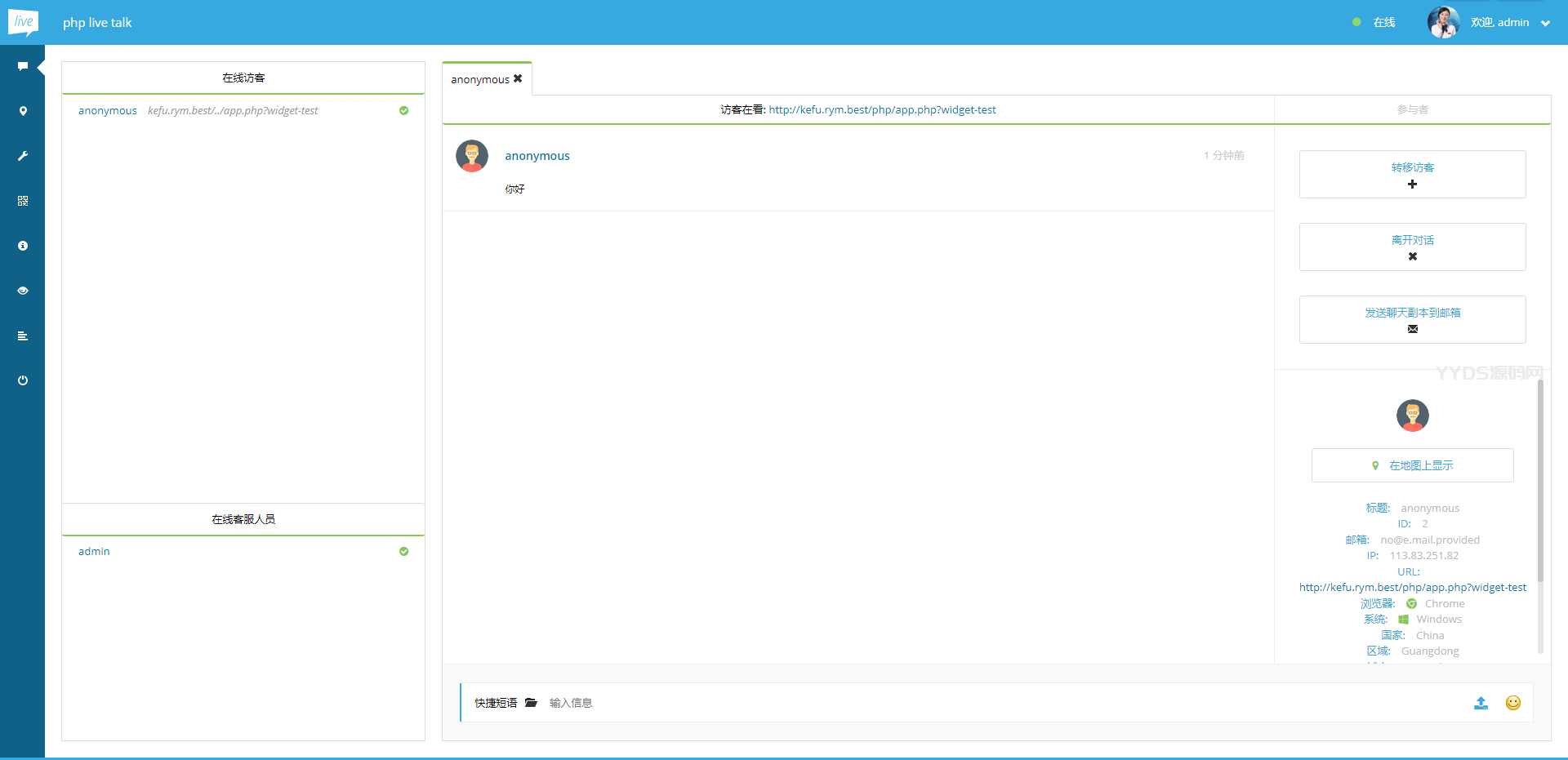Select the location pin sidebar icon
The height and width of the screenshot is (760, 1568).
[x=23, y=110]
